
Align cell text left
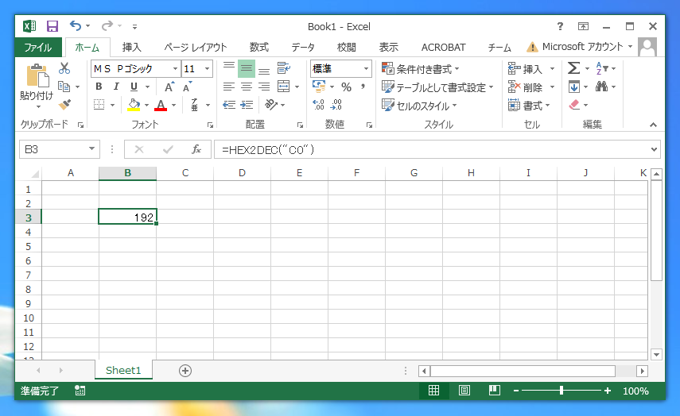[x=229, y=87]
